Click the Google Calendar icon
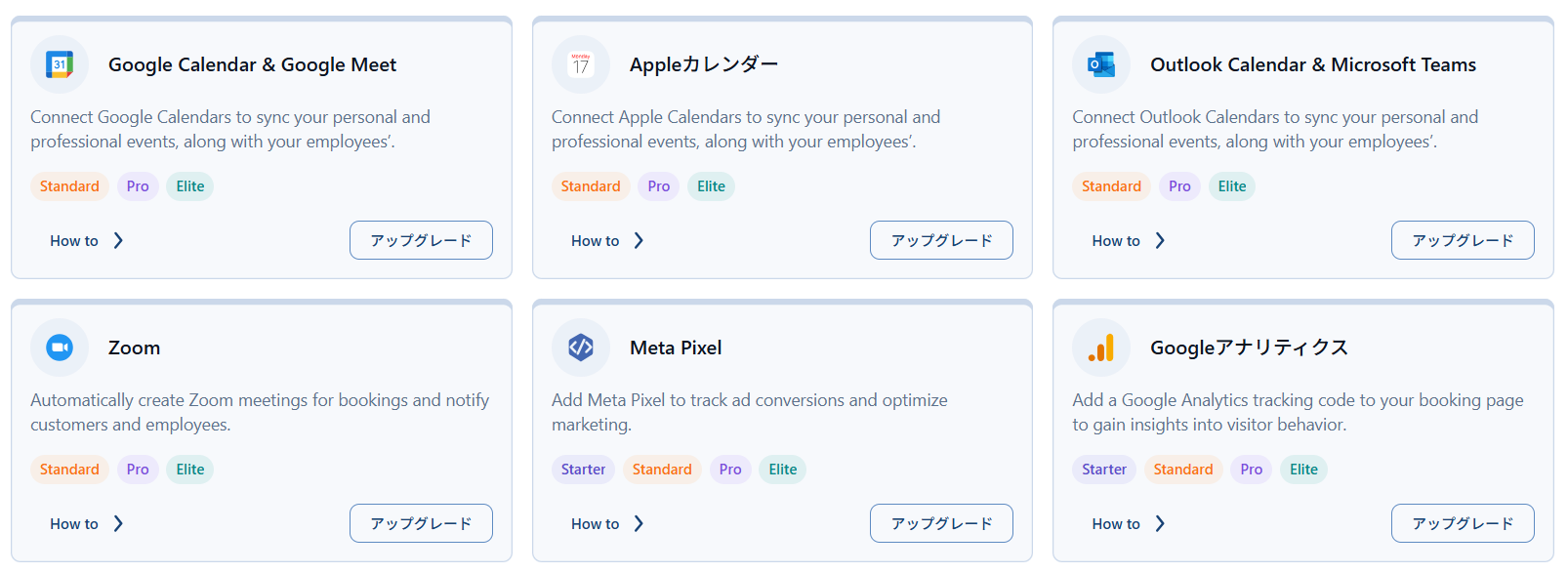The height and width of the screenshot is (573, 1568). (x=60, y=64)
